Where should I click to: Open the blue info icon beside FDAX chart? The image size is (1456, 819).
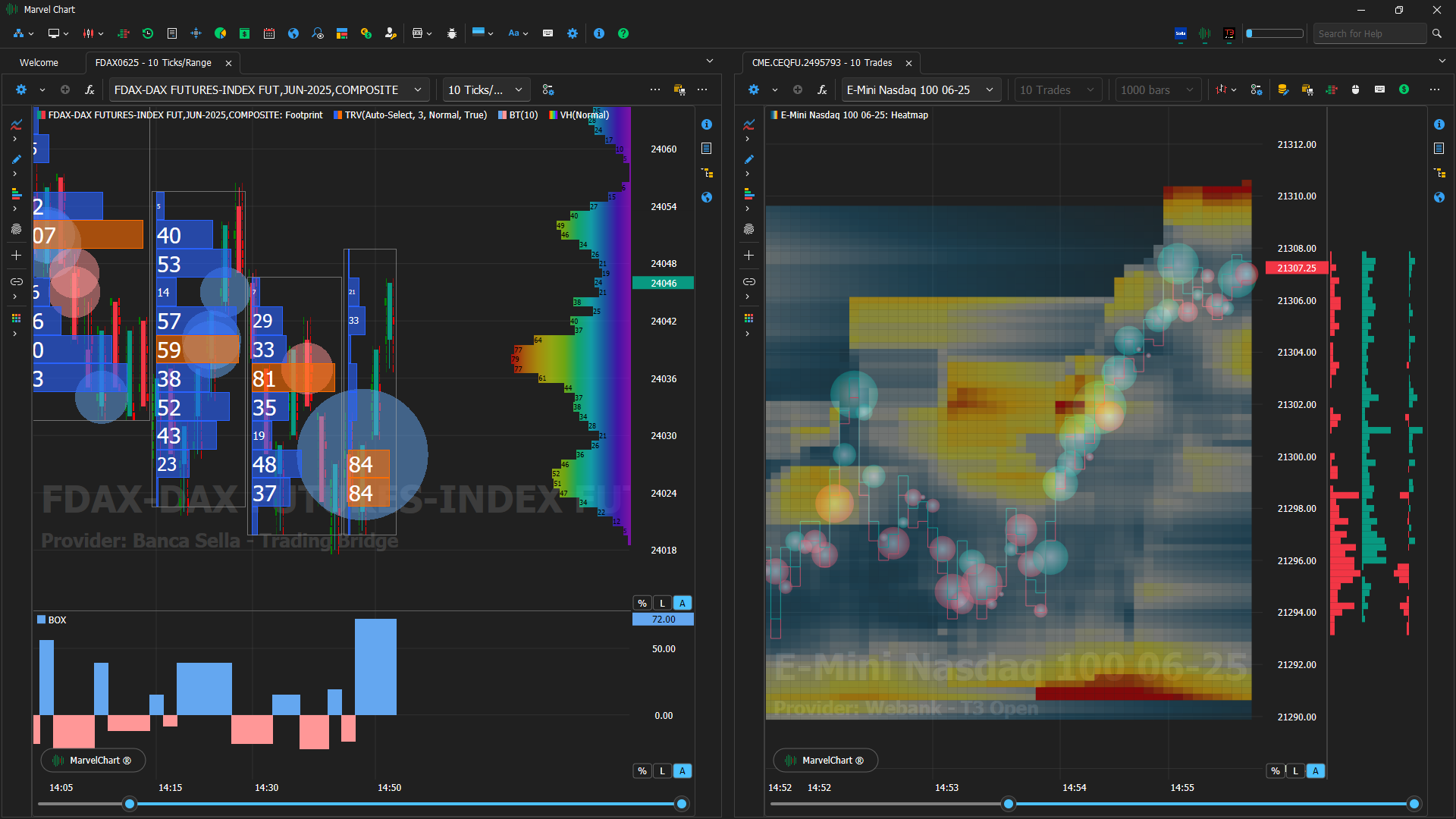[706, 124]
